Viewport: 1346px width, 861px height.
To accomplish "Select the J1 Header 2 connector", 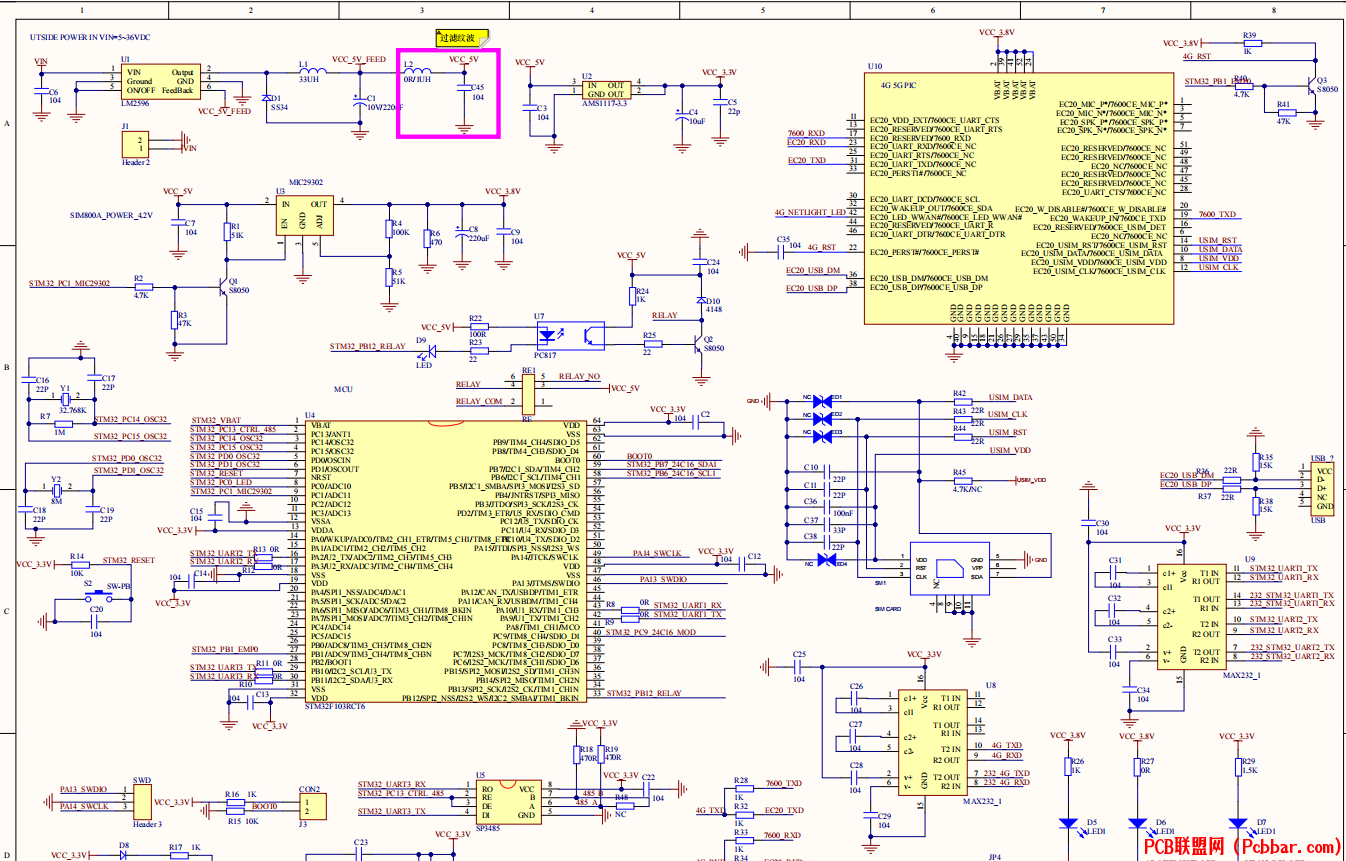I will 143,143.
